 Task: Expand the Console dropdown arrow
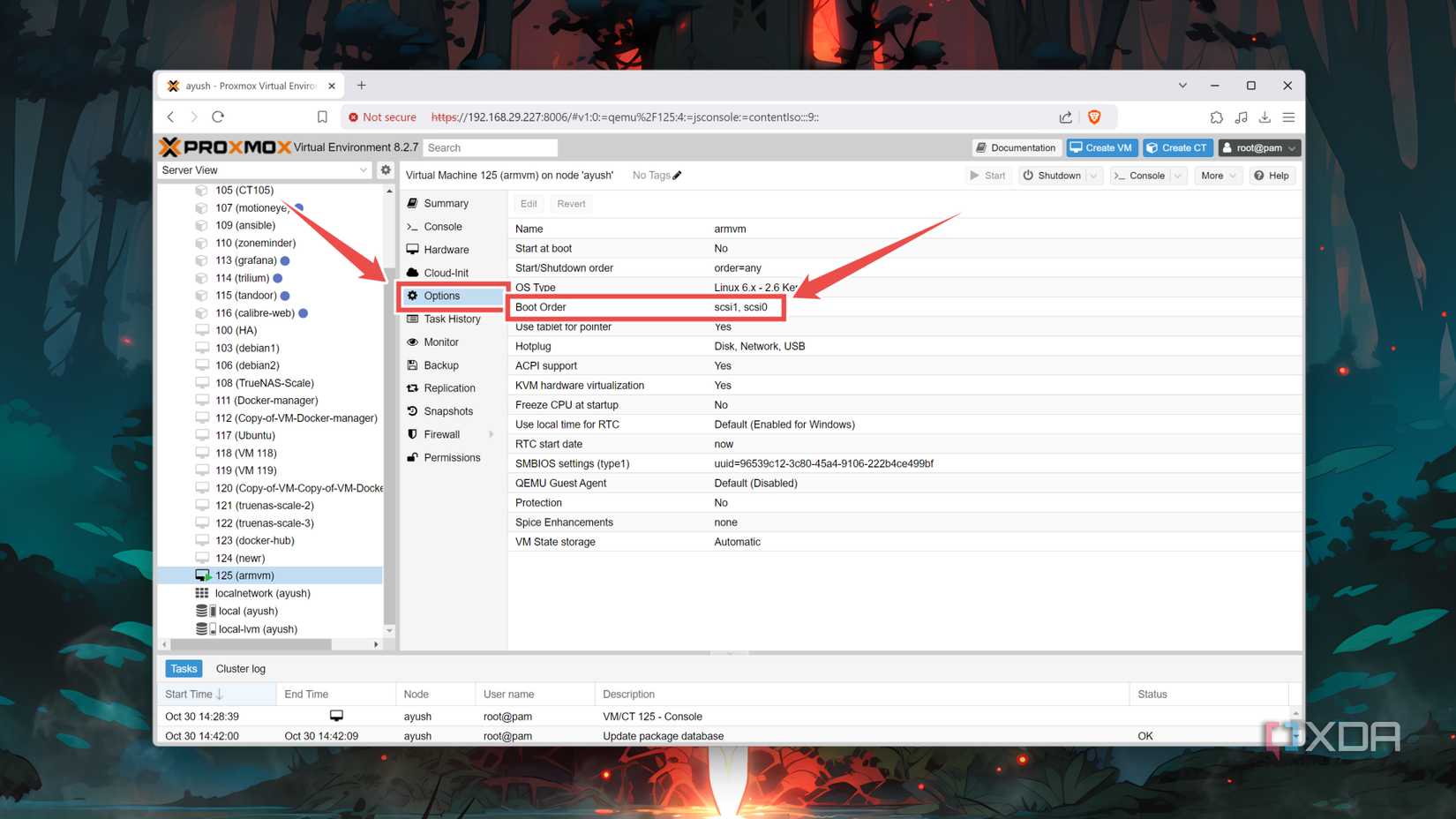1178,176
